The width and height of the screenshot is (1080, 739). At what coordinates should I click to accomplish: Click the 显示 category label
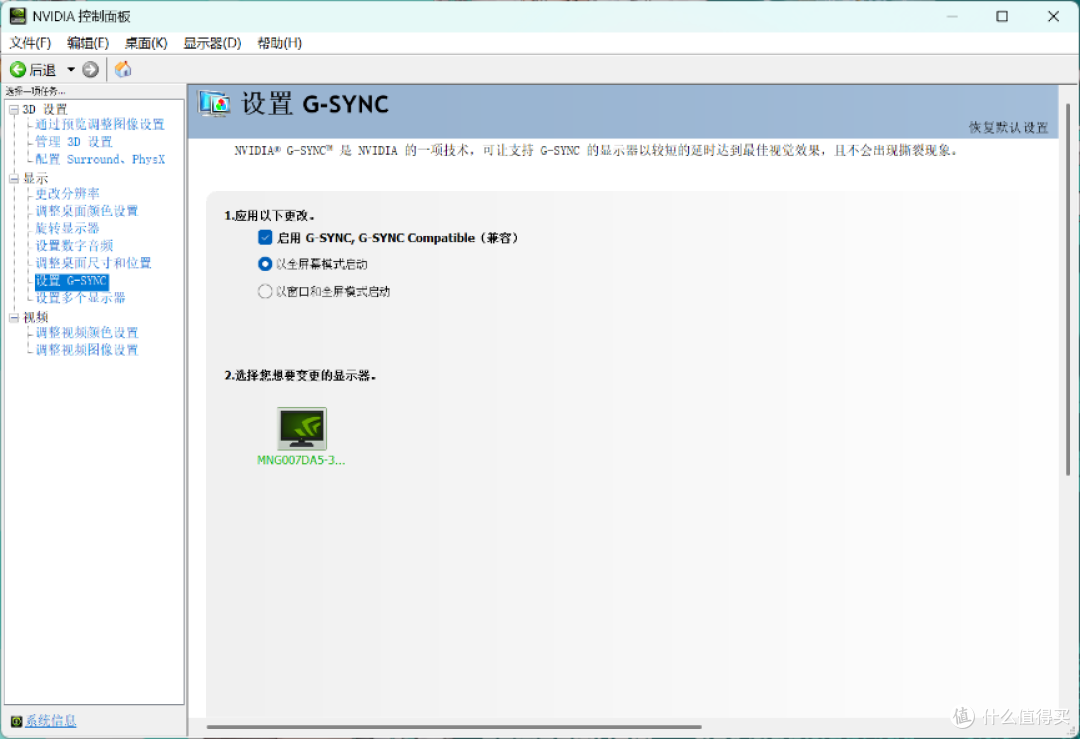(x=36, y=178)
